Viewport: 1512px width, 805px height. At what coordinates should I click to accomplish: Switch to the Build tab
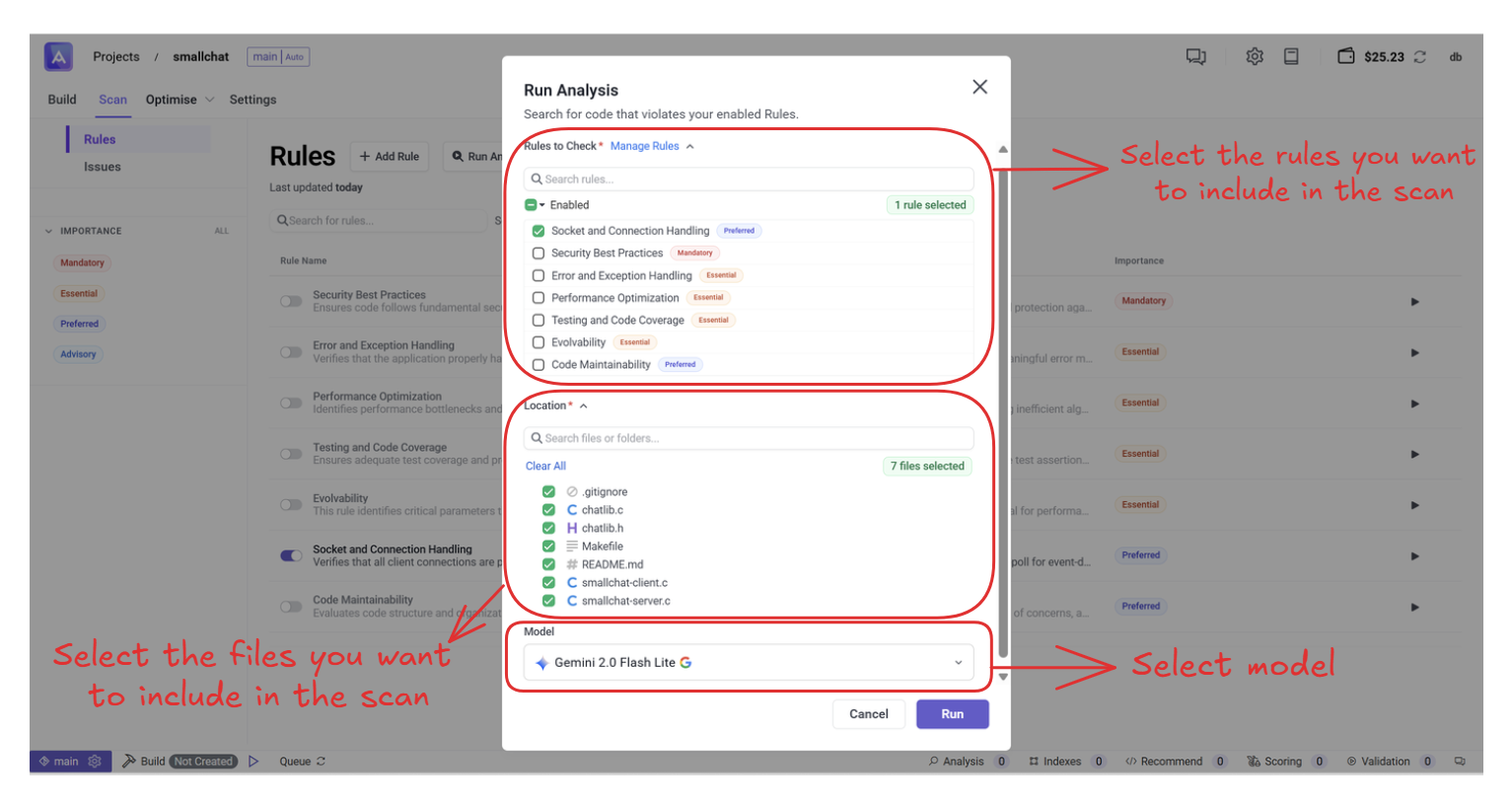pyautogui.click(x=62, y=100)
